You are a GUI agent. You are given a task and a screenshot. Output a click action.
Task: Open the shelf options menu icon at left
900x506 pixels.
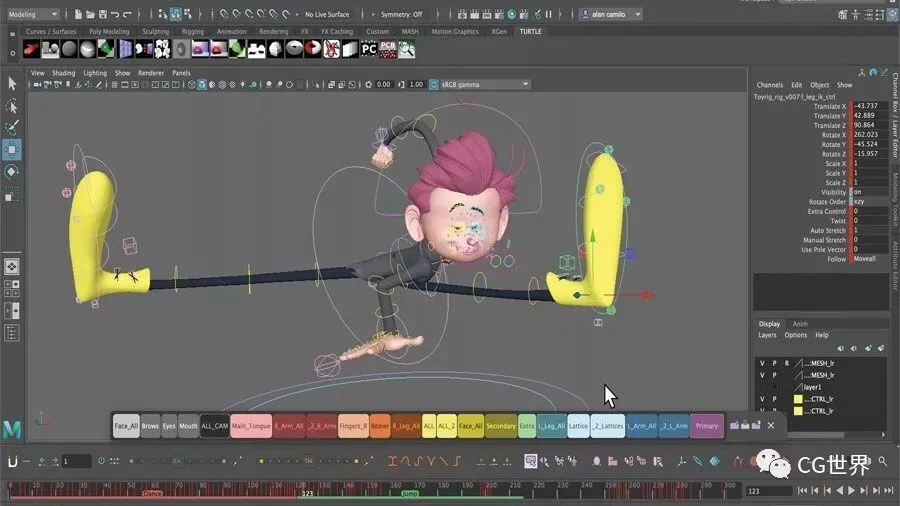click(x=13, y=53)
